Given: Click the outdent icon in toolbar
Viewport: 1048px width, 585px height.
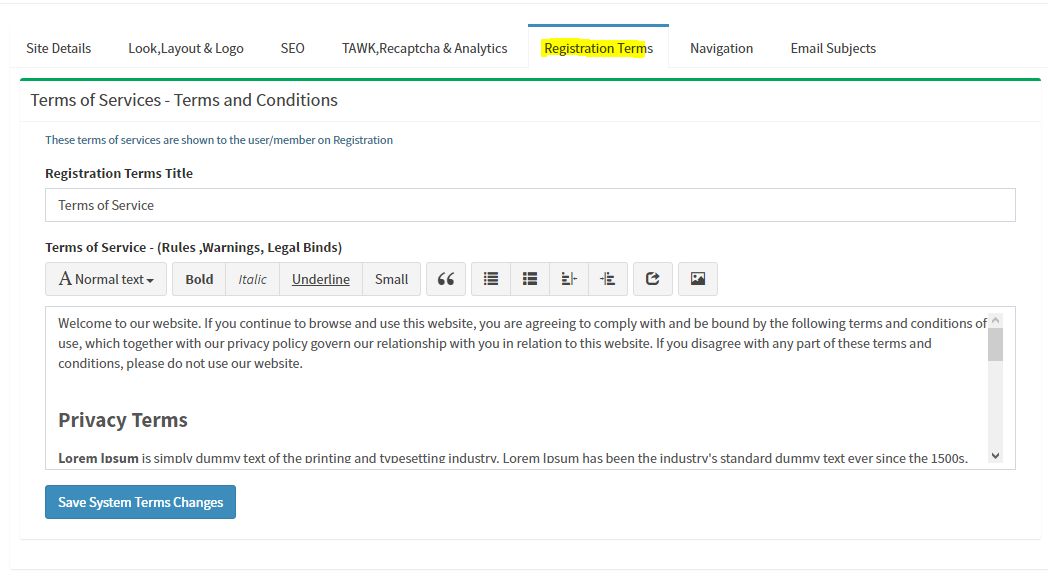Looking at the screenshot, I should point(569,279).
